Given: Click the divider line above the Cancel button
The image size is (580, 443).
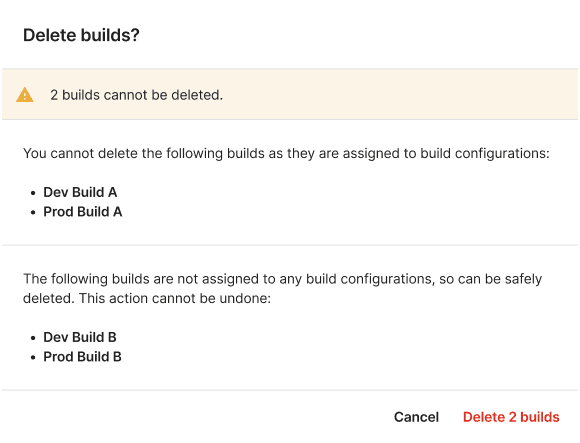Looking at the screenshot, I should [290, 390].
